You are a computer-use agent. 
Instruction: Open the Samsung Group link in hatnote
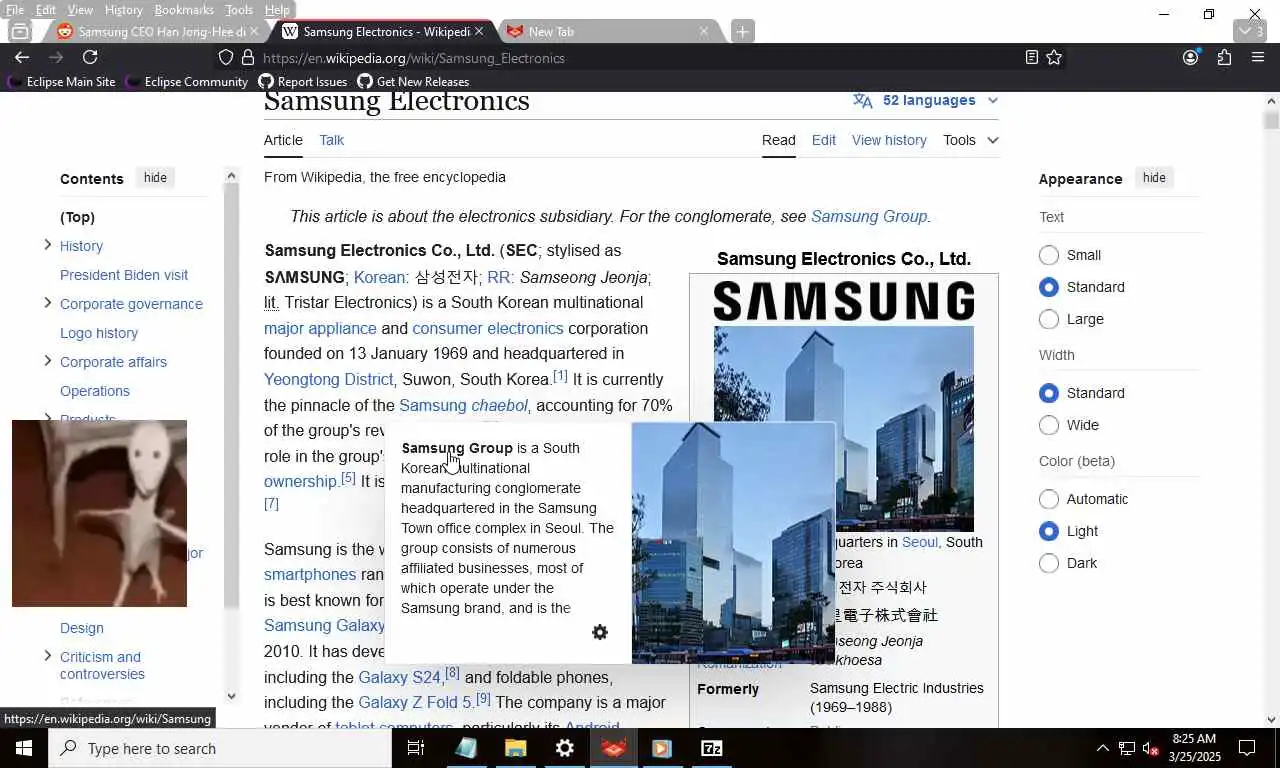[x=869, y=216]
